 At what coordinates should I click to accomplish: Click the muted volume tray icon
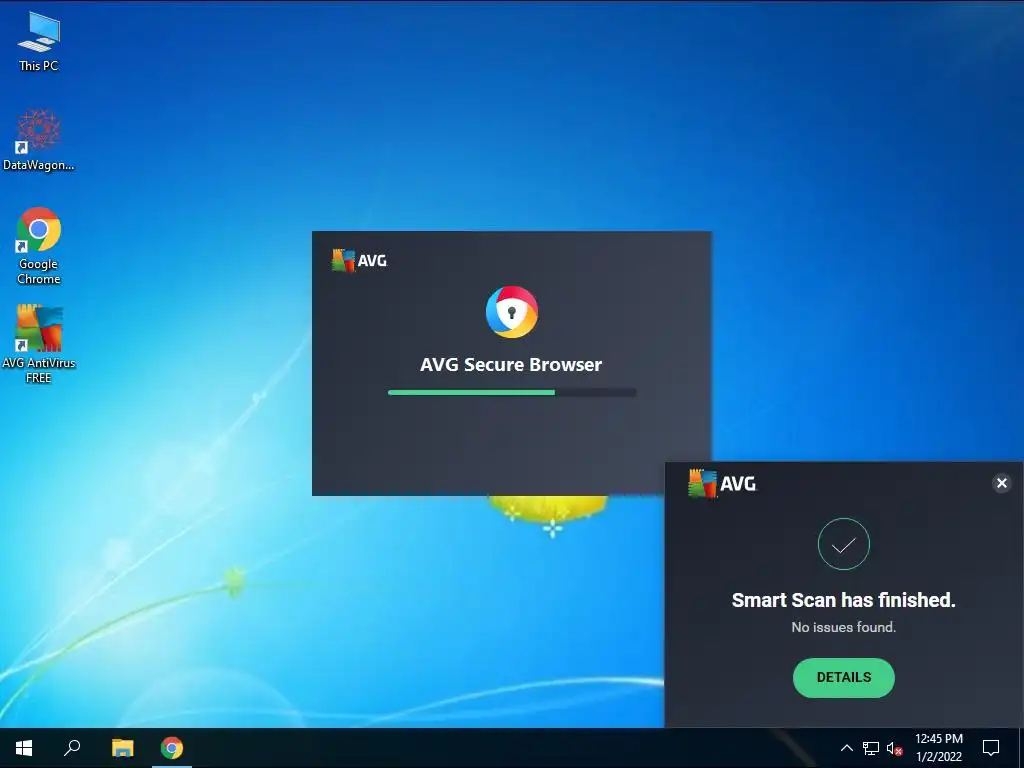(894, 748)
